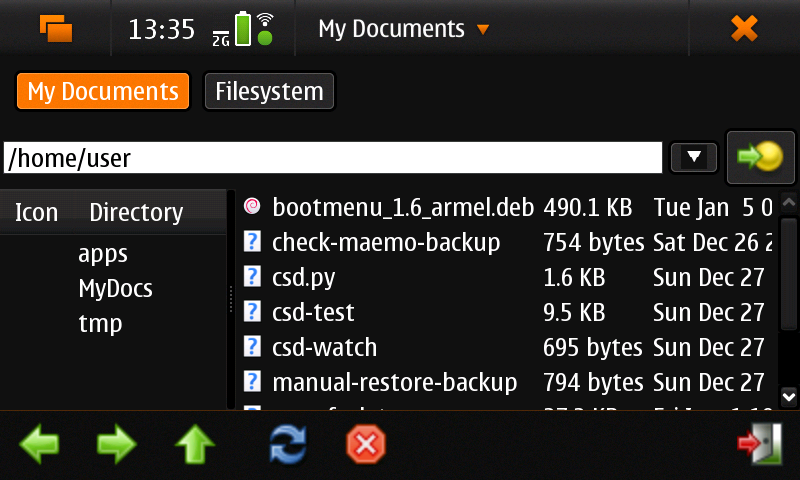Open the status area with clock
The width and height of the screenshot is (800, 480).
(202, 29)
